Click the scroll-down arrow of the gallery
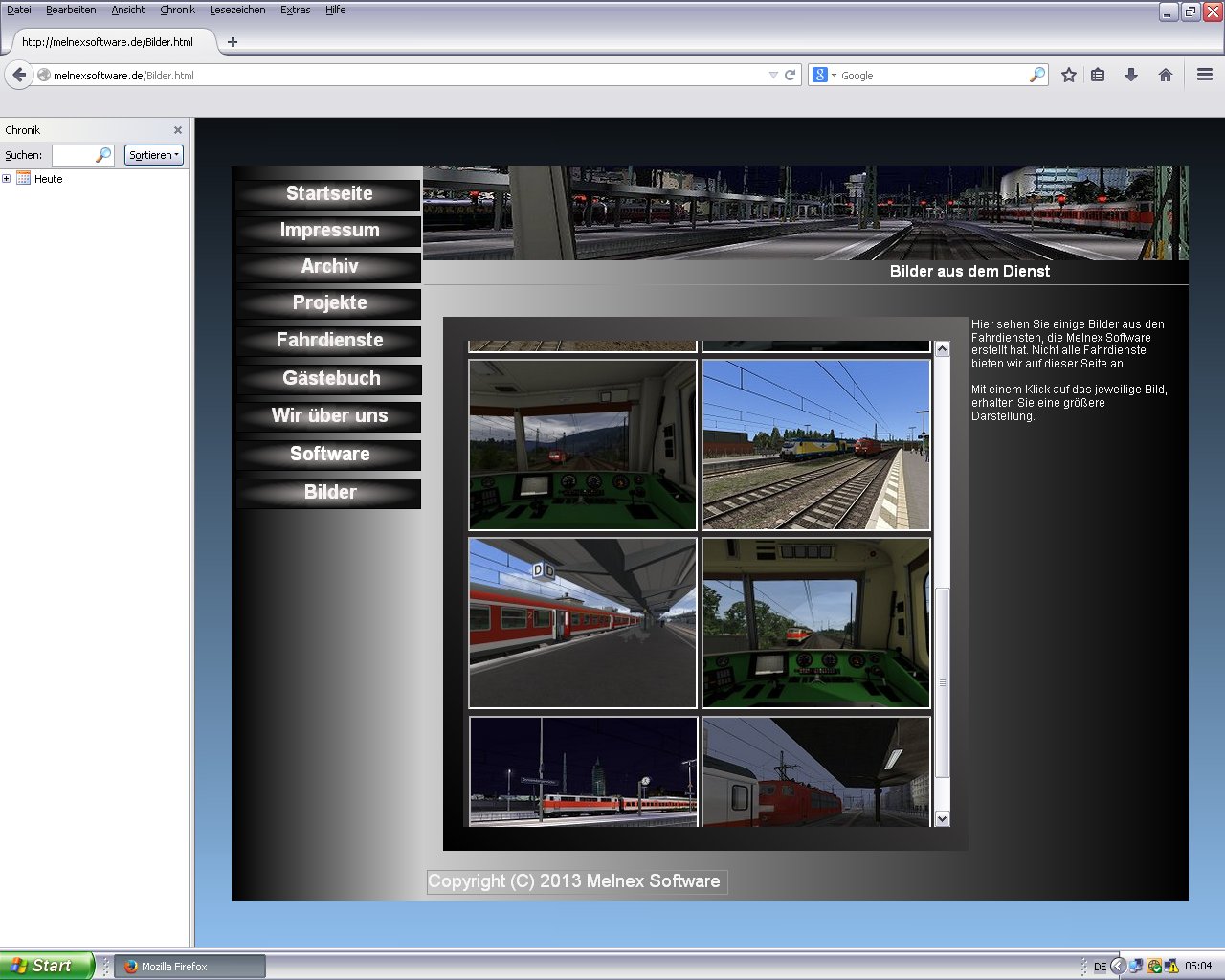 pyautogui.click(x=943, y=818)
